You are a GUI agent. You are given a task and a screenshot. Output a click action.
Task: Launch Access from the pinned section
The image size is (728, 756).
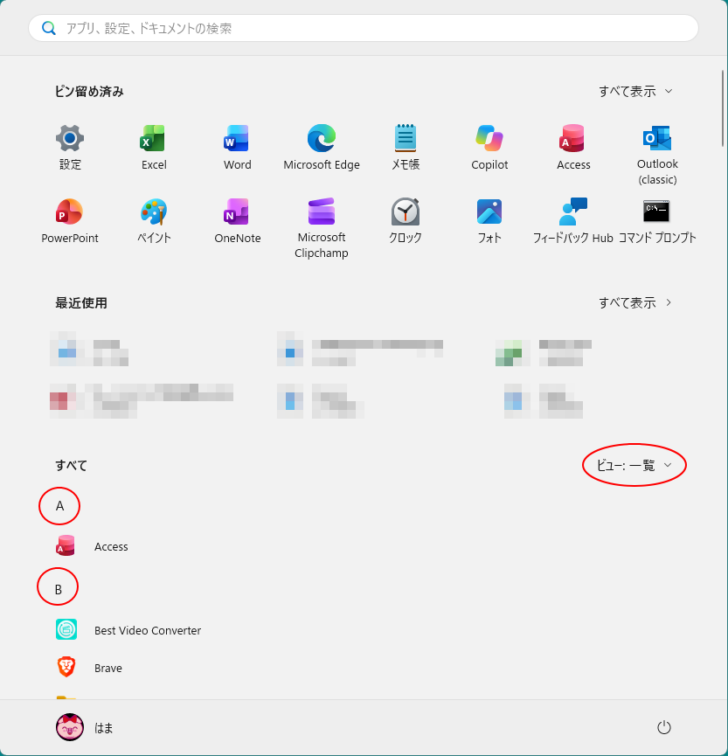pos(573,147)
